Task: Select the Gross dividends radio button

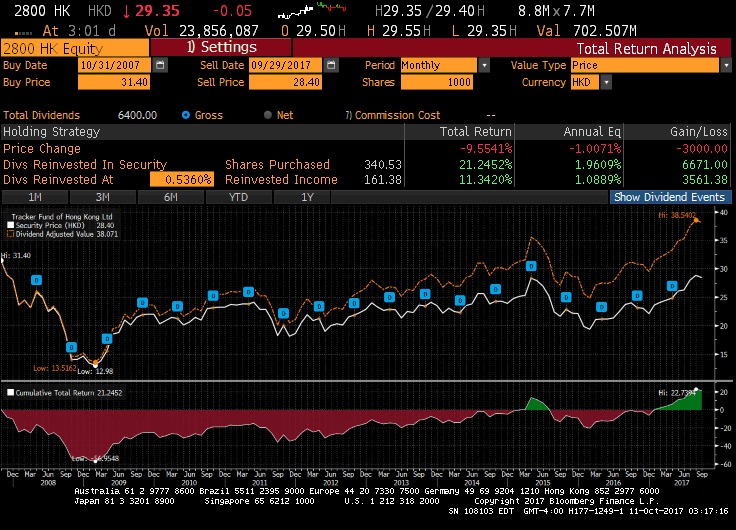Action: [x=186, y=115]
